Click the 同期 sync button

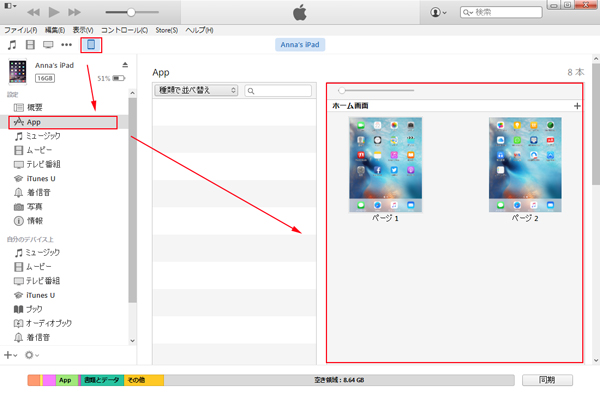(x=547, y=380)
